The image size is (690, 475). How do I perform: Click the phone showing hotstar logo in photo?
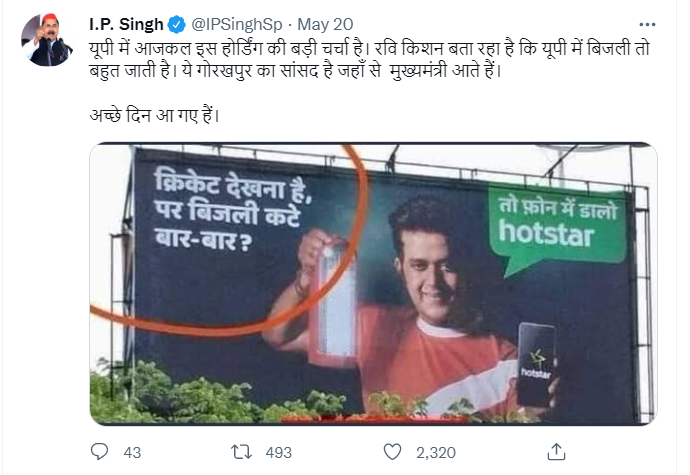click(535, 362)
